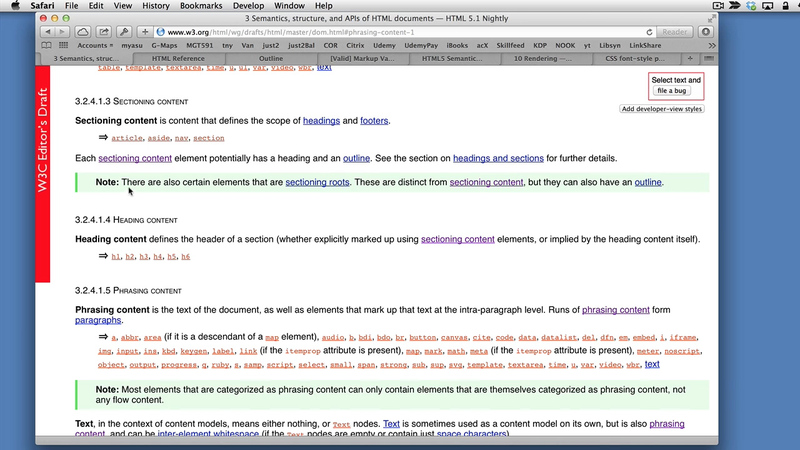Switch to the [Valid] Markup Va... tab
Image resolution: width=800 pixels, height=450 pixels.
click(362, 58)
